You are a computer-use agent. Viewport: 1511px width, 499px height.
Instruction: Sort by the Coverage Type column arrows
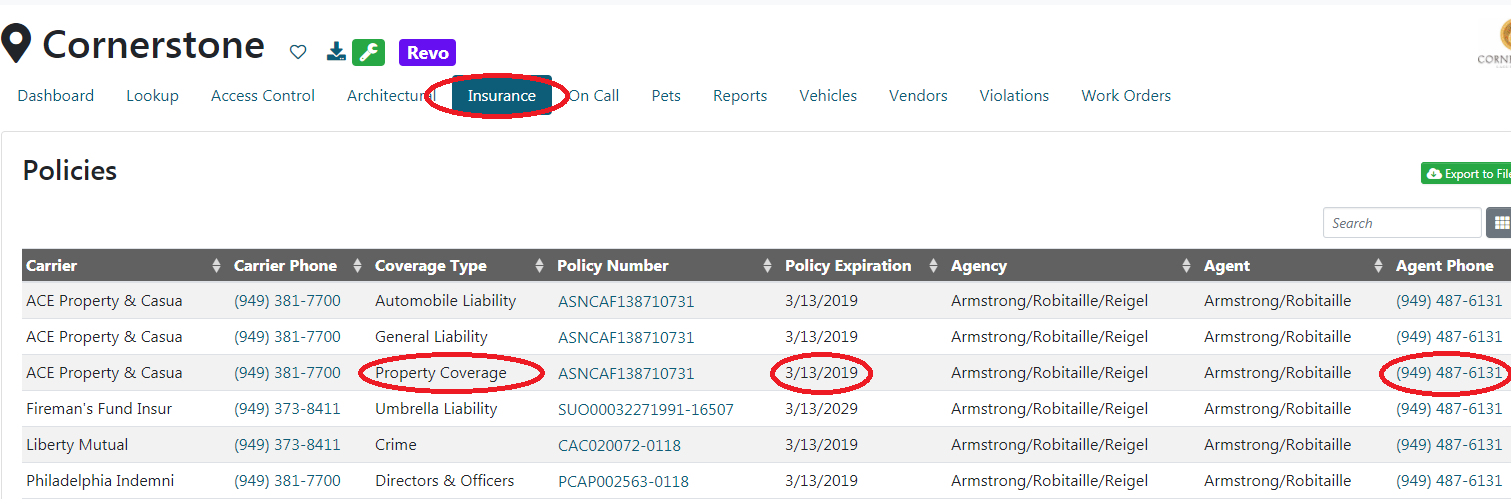point(540,266)
